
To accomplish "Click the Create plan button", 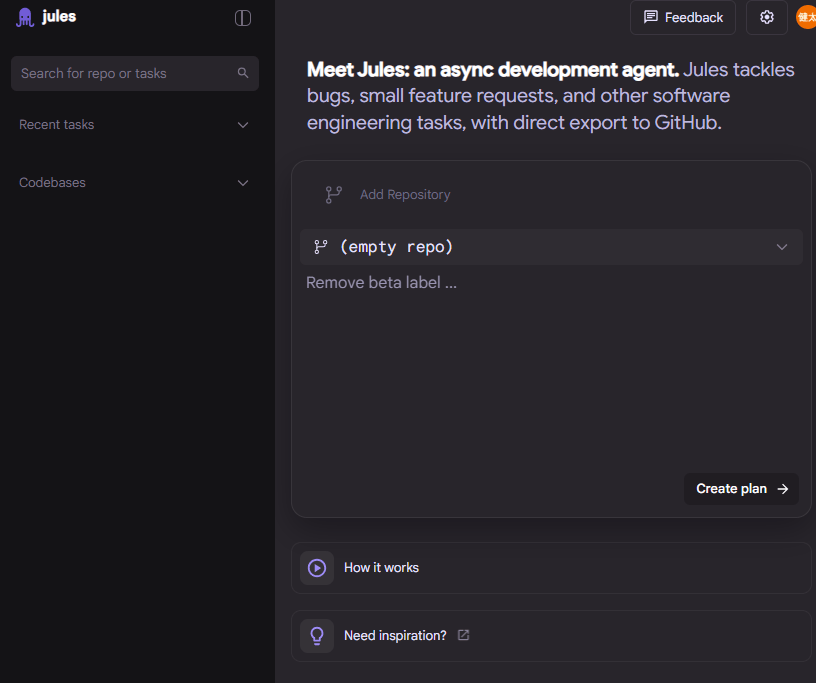I will pyautogui.click(x=741, y=489).
